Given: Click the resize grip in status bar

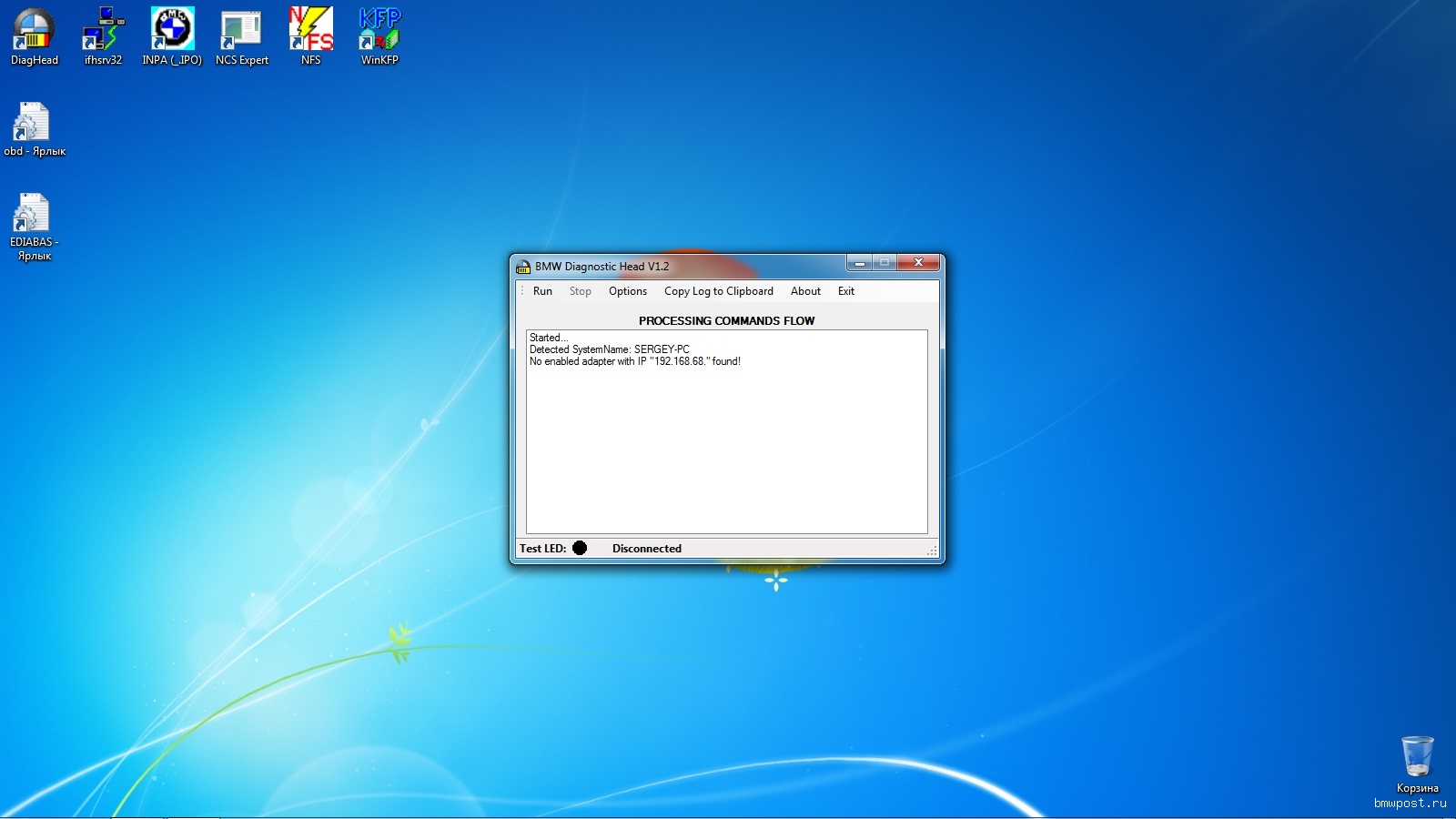Looking at the screenshot, I should point(932,551).
